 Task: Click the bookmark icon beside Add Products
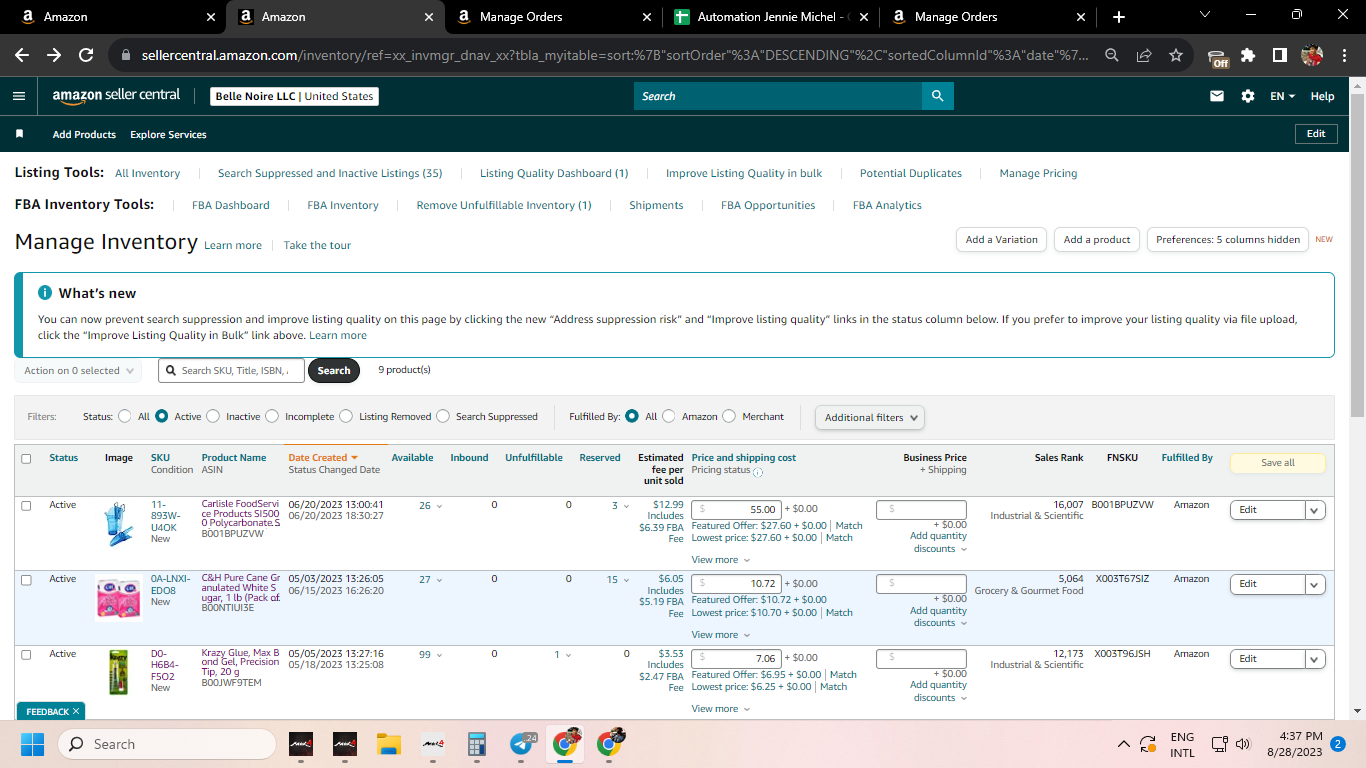(x=19, y=134)
